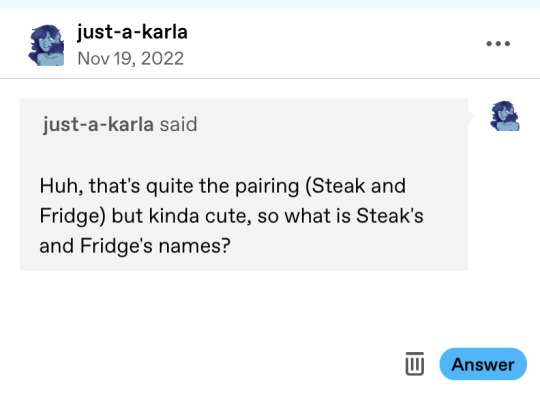Open the small asker avatar beside the bubble

[505, 116]
